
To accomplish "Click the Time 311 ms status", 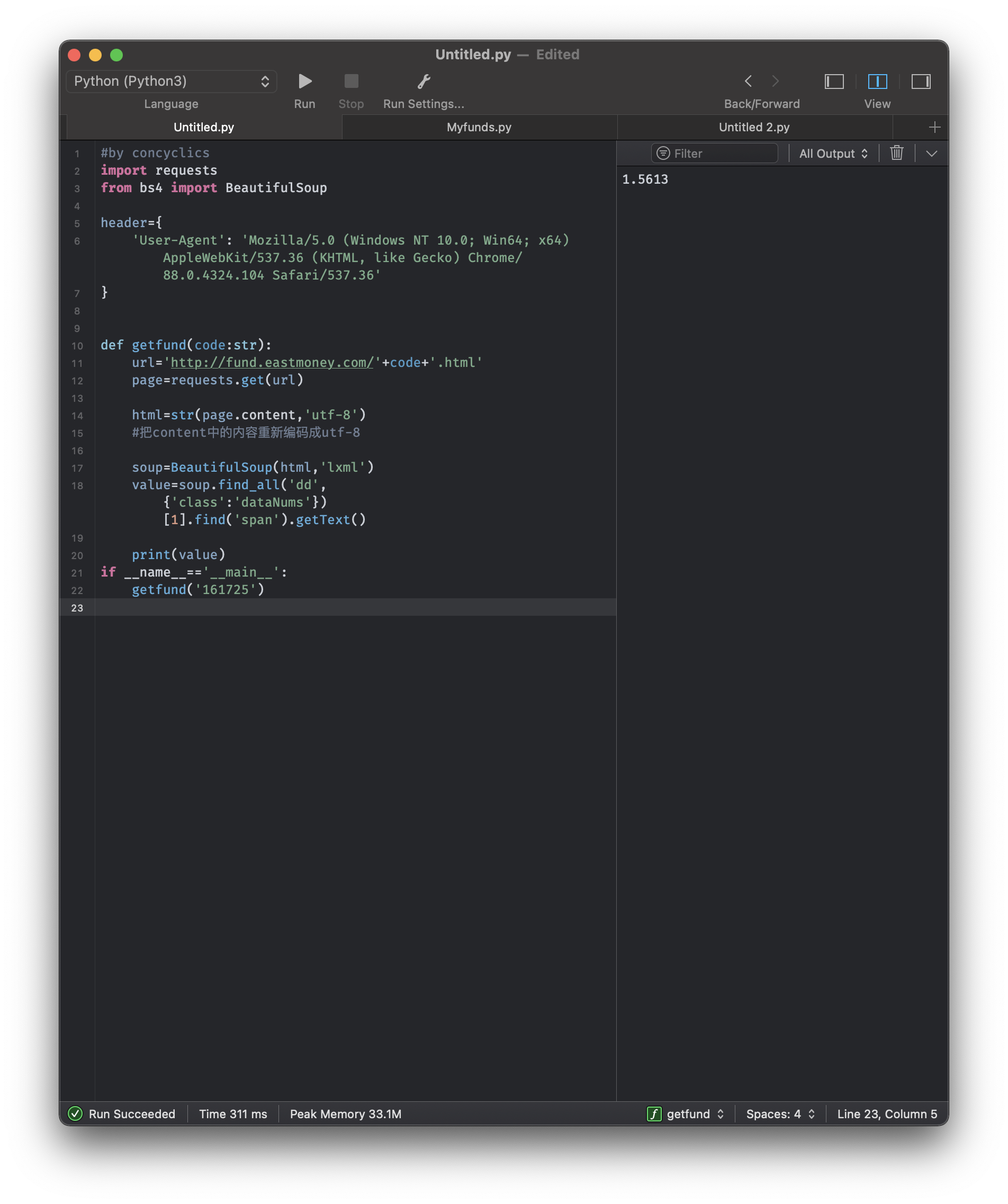I will (233, 1113).
